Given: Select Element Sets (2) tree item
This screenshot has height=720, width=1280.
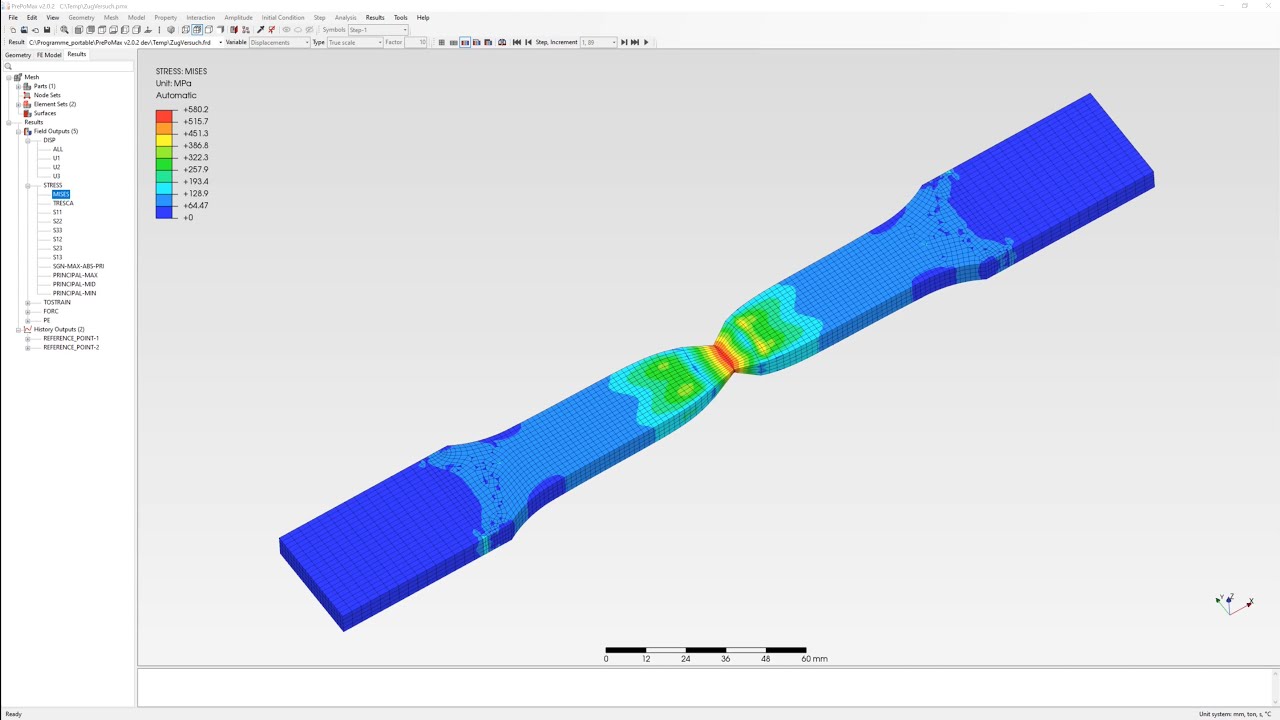Looking at the screenshot, I should point(55,104).
